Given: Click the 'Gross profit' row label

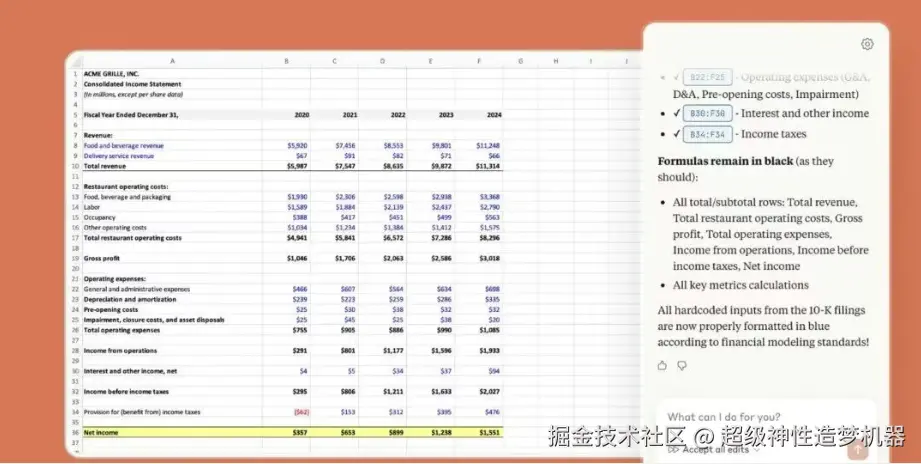Looking at the screenshot, I should tap(101, 258).
